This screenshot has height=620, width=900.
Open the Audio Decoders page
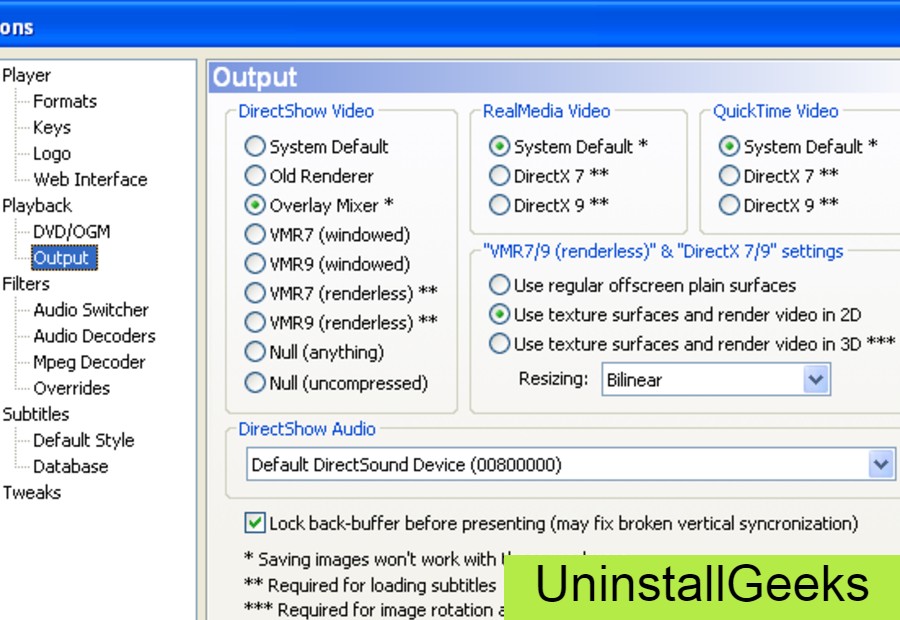click(x=94, y=336)
